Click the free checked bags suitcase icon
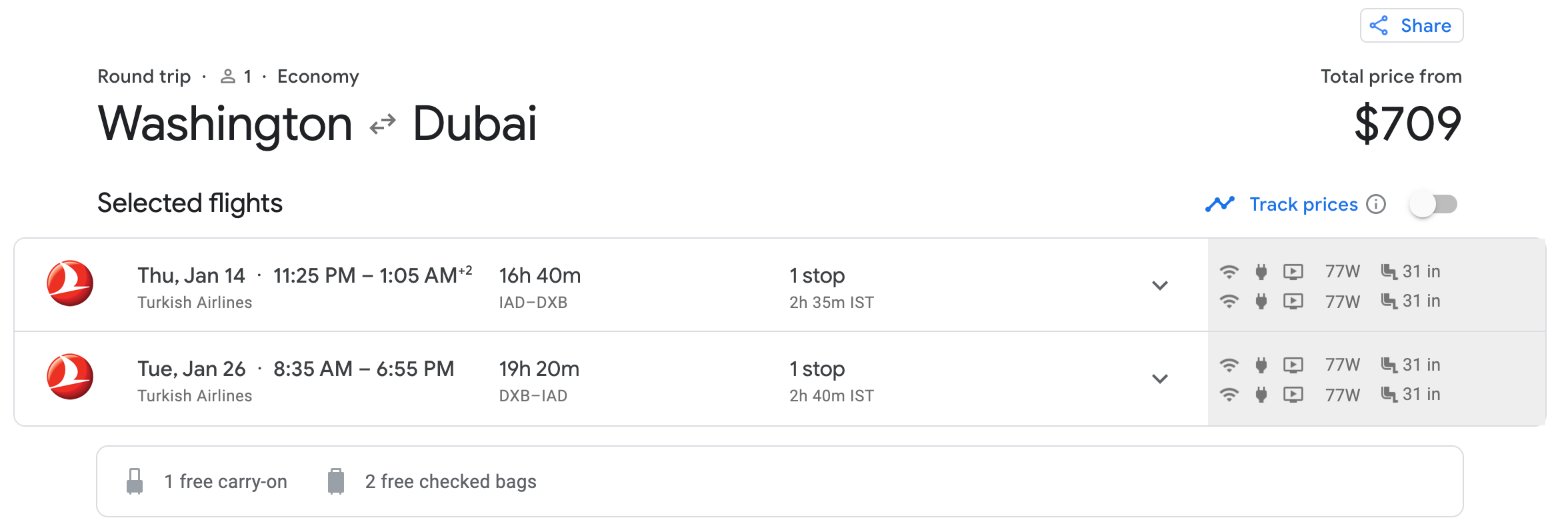1568x532 pixels. point(336,481)
